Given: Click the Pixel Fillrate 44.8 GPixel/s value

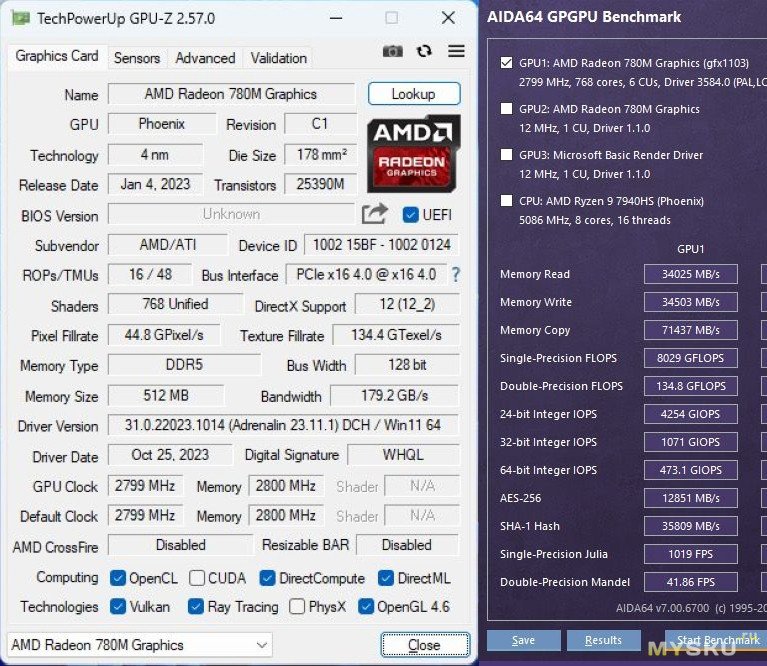Looking at the screenshot, I should click(164, 335).
